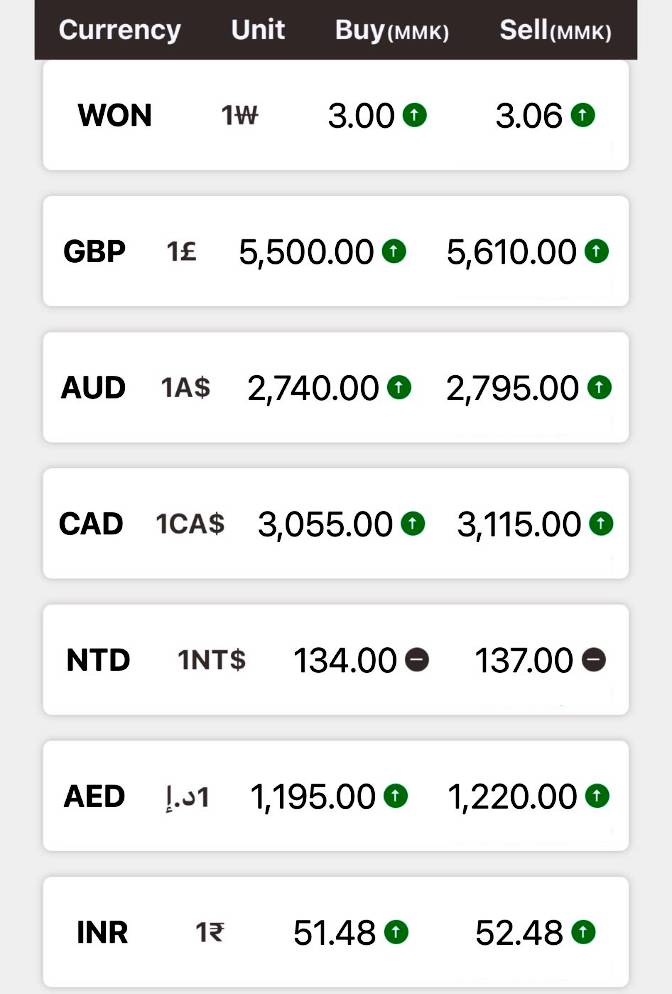Click the up arrow beside INR sell 52.48
The height and width of the screenshot is (994, 672).
[584, 933]
